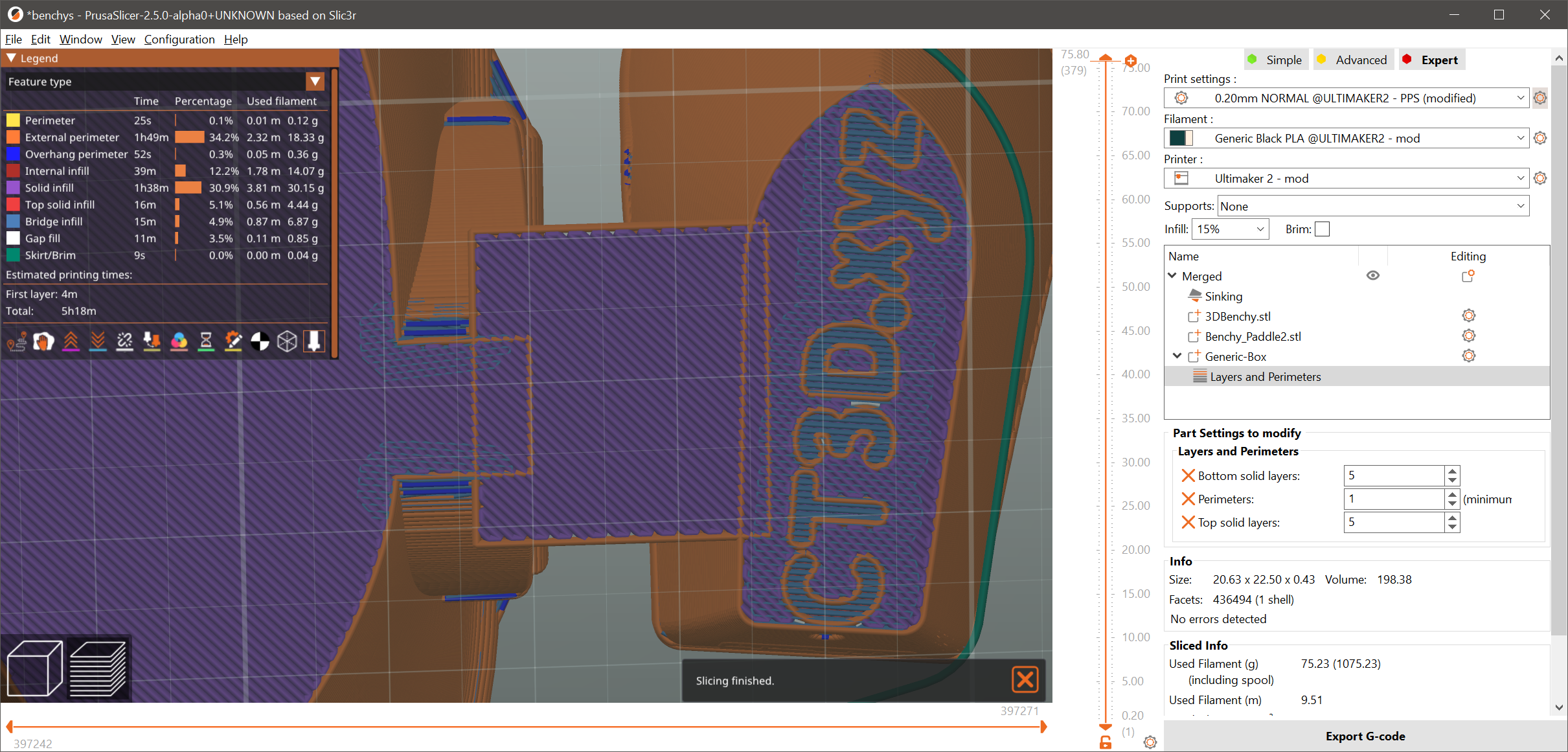Switch to Advanced mode
This screenshot has height=752, width=1568.
click(x=1352, y=60)
